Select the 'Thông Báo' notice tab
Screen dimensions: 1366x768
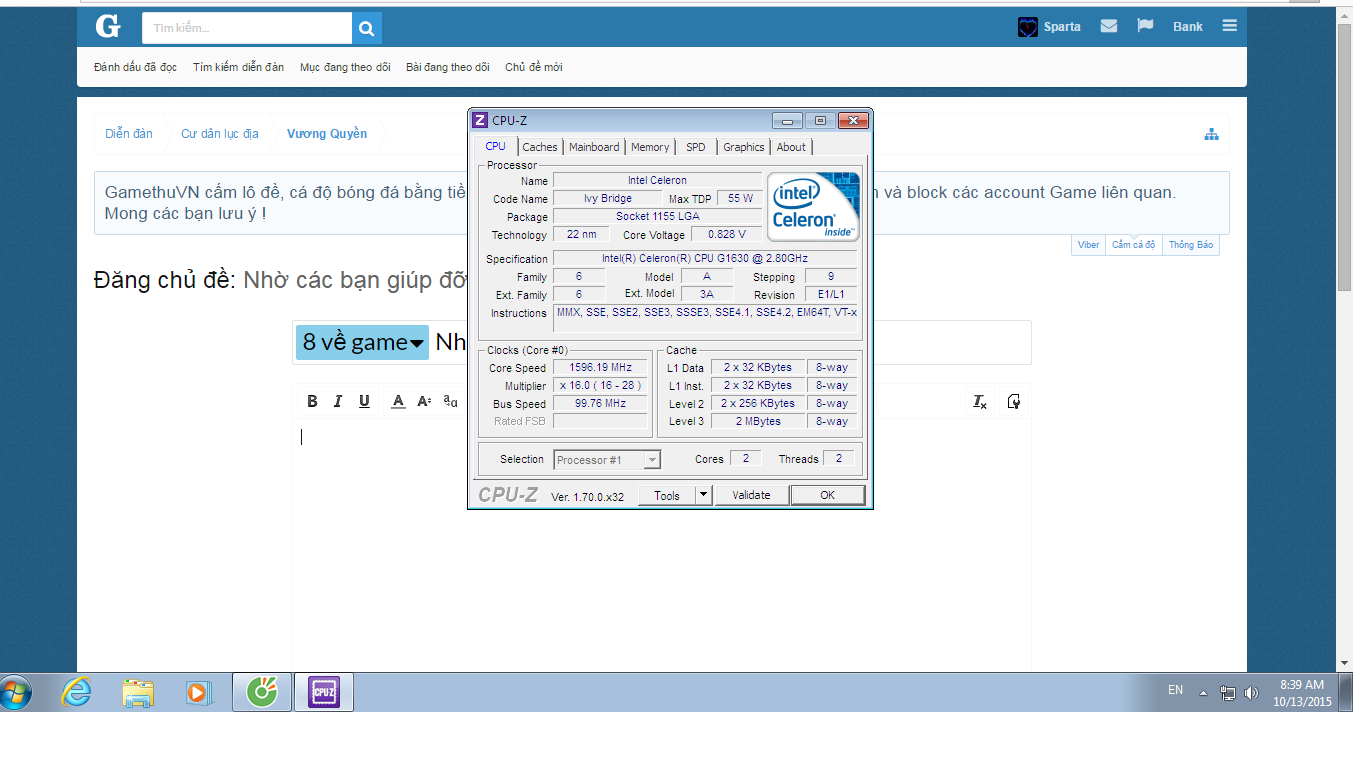1191,245
